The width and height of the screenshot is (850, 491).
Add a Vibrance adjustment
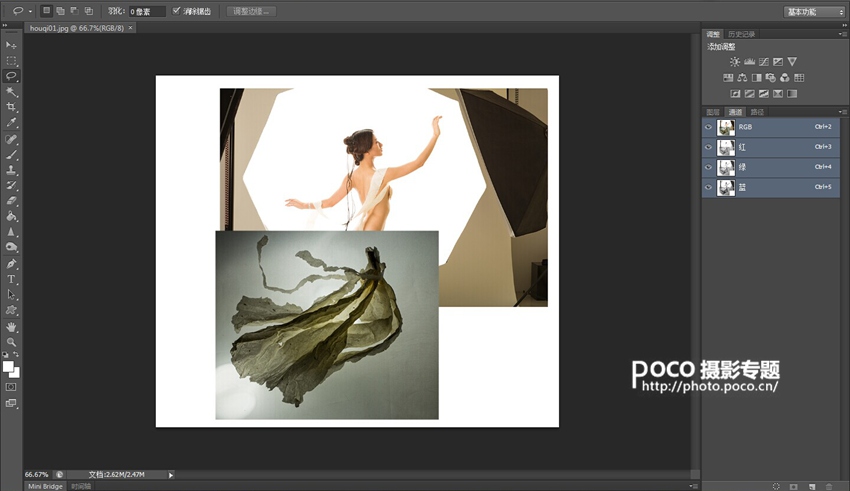792,62
